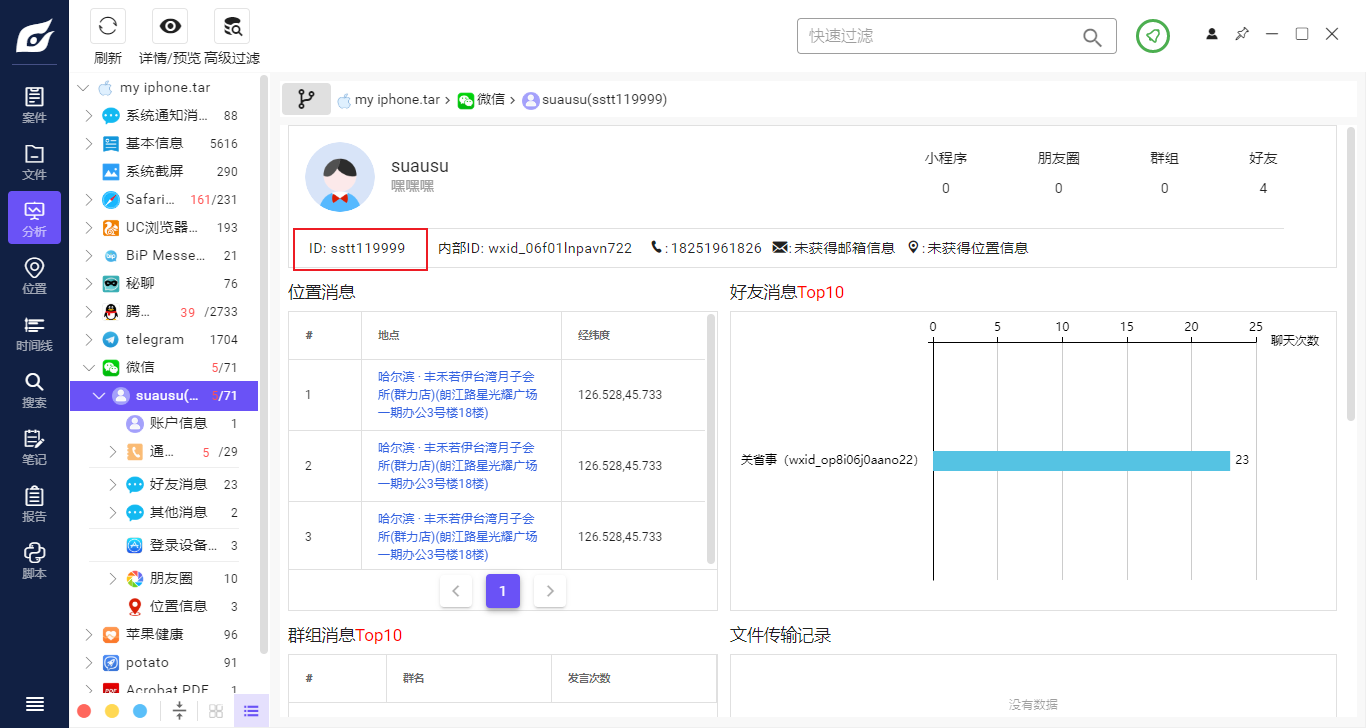The image size is (1366, 728).
Task: Click the Refresh (刷新) toolbar icon
Action: coord(108,26)
